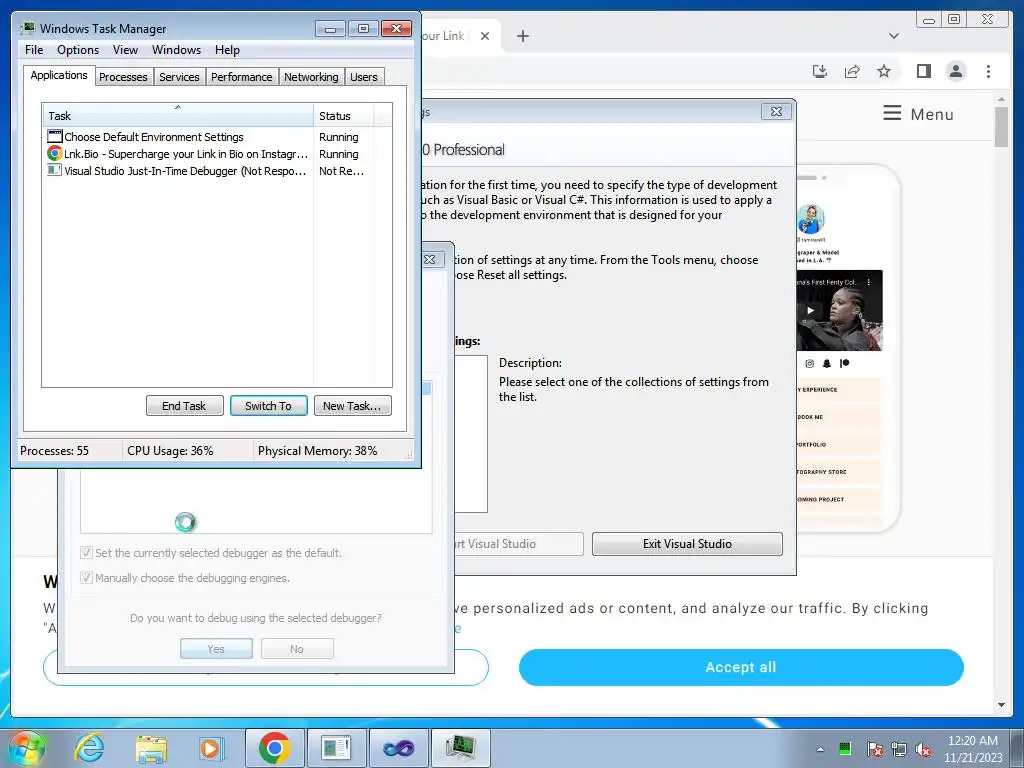Switch to the Users tab
Screen dimensions: 1024x768
click(364, 77)
